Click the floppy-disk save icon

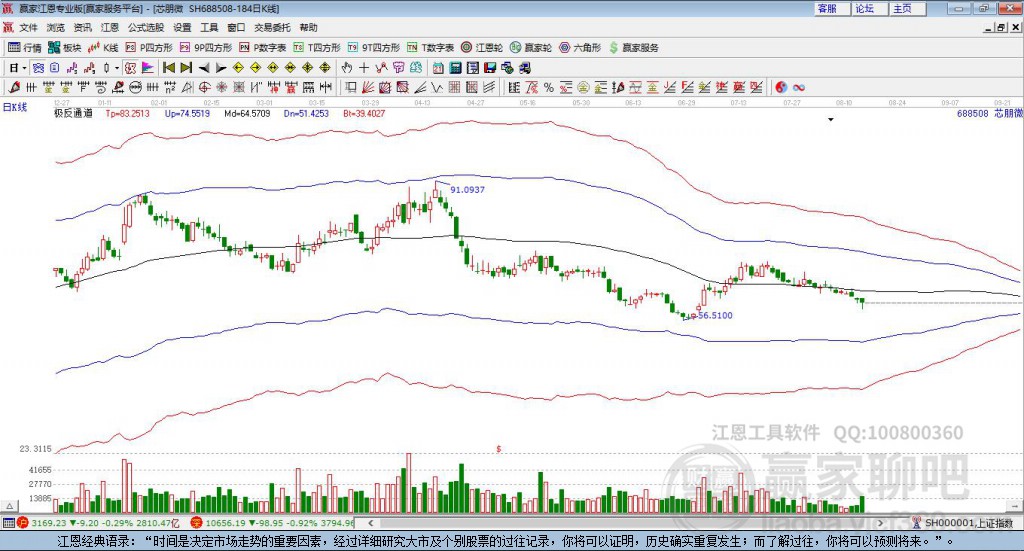pyautogui.click(x=490, y=68)
